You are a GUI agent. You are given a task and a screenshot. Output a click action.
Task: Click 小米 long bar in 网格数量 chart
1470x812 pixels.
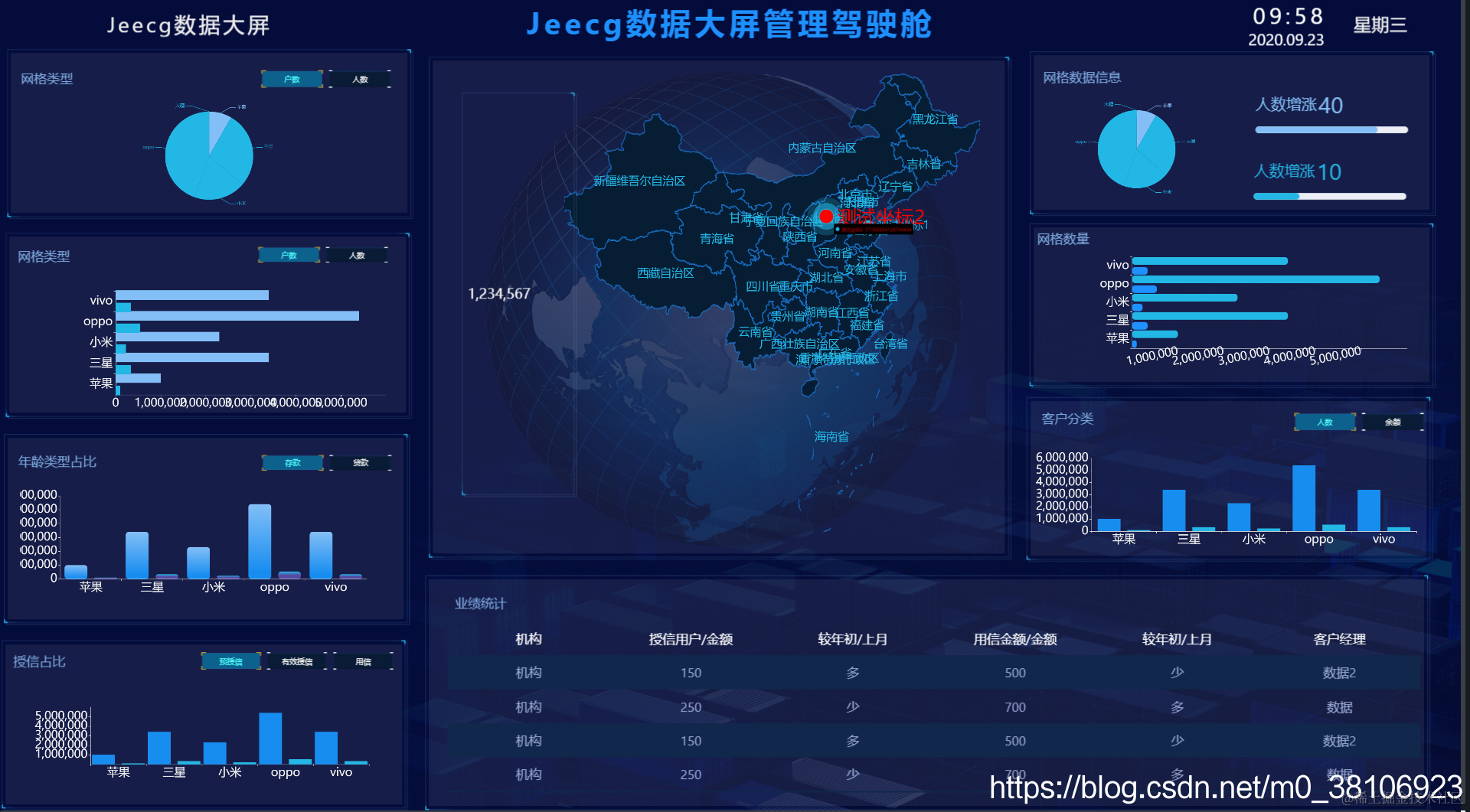coord(1184,298)
